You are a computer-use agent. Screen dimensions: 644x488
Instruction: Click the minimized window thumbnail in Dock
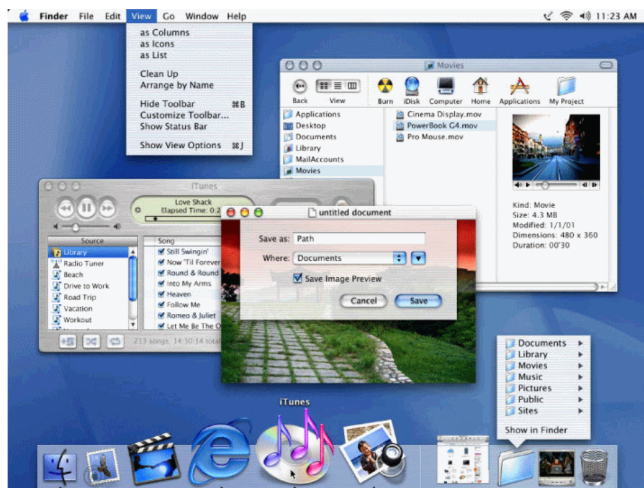463,459
